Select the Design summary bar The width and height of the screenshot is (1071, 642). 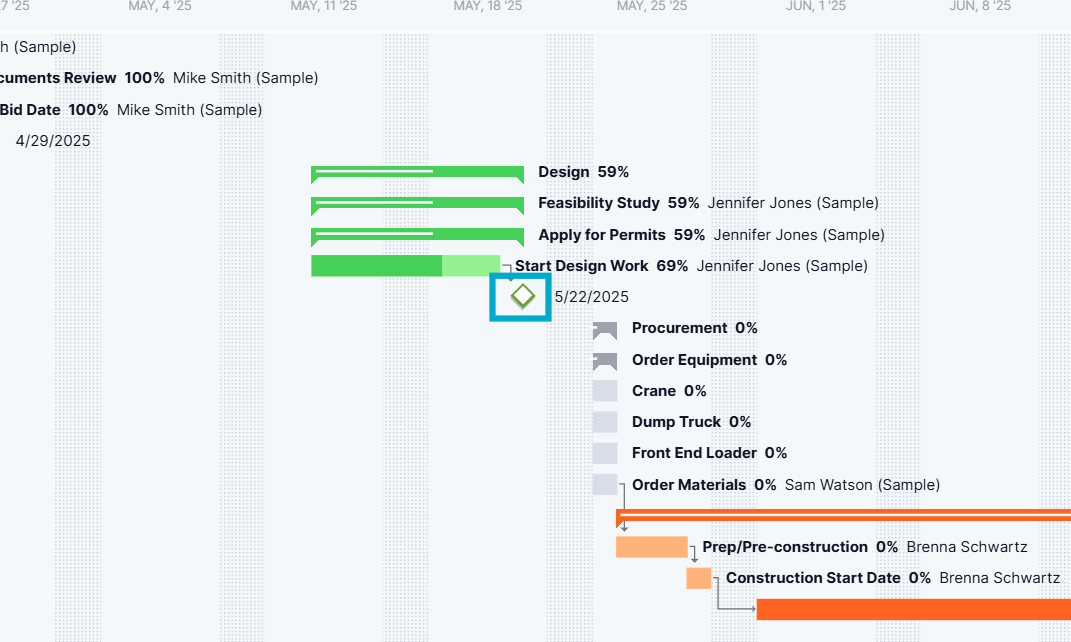pyautogui.click(x=417, y=171)
